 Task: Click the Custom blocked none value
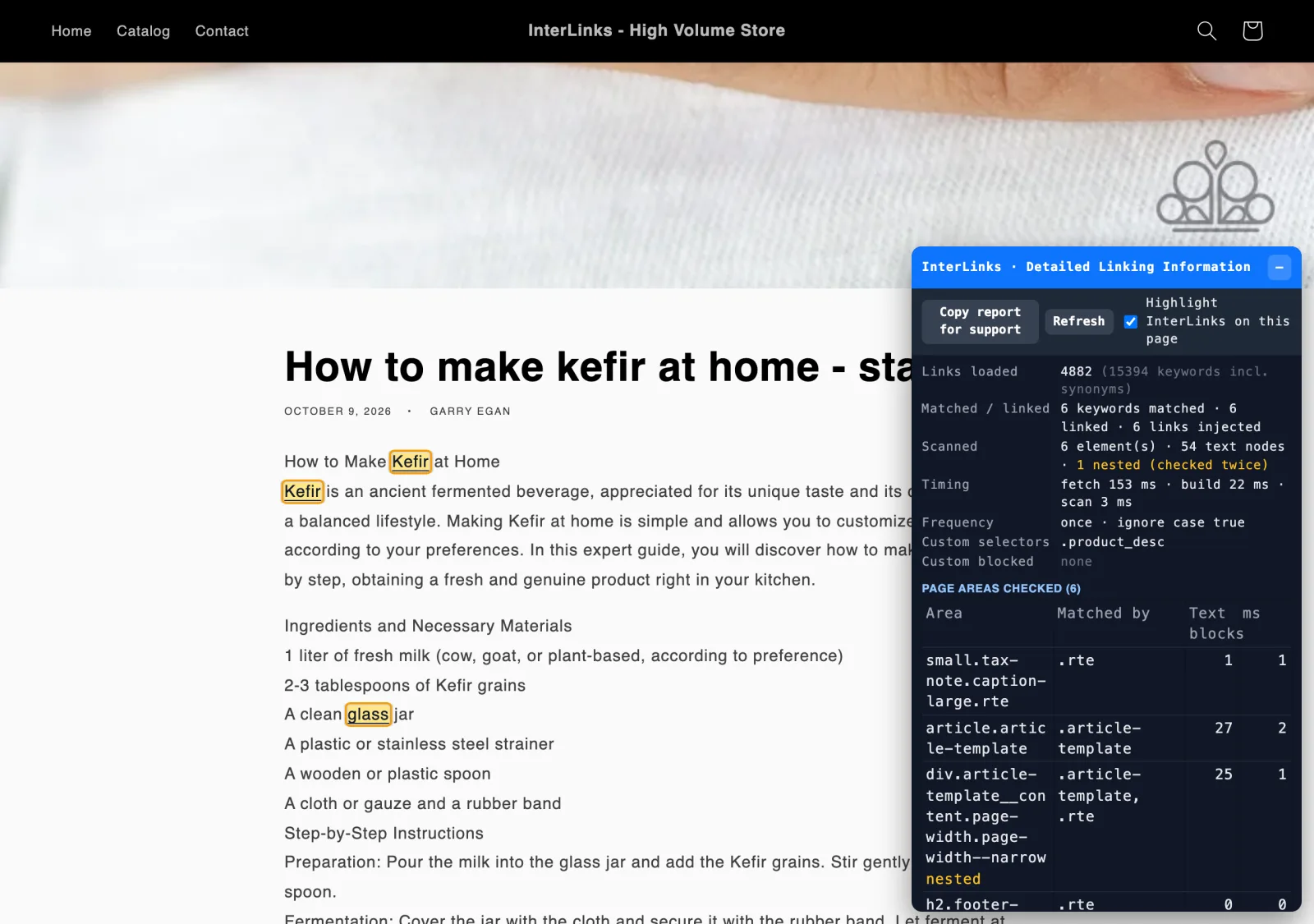click(1076, 562)
